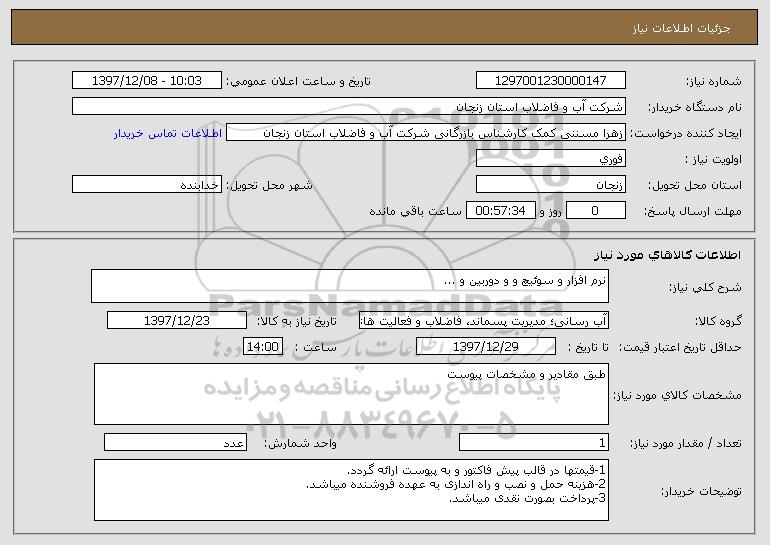This screenshot has height=545, width=770.
Task: Select the general description field (نرم افزار و سوئیچ)
Action: pos(350,286)
